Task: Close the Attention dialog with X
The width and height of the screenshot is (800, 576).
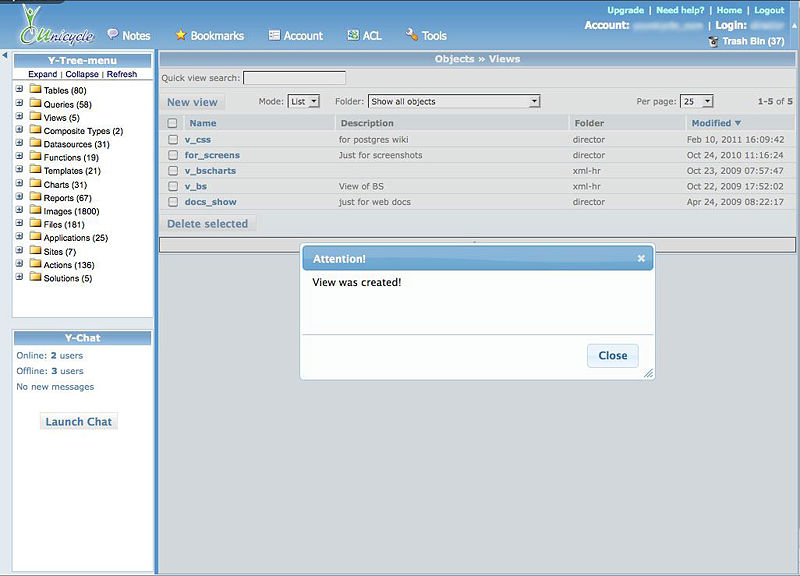Action: click(x=641, y=258)
